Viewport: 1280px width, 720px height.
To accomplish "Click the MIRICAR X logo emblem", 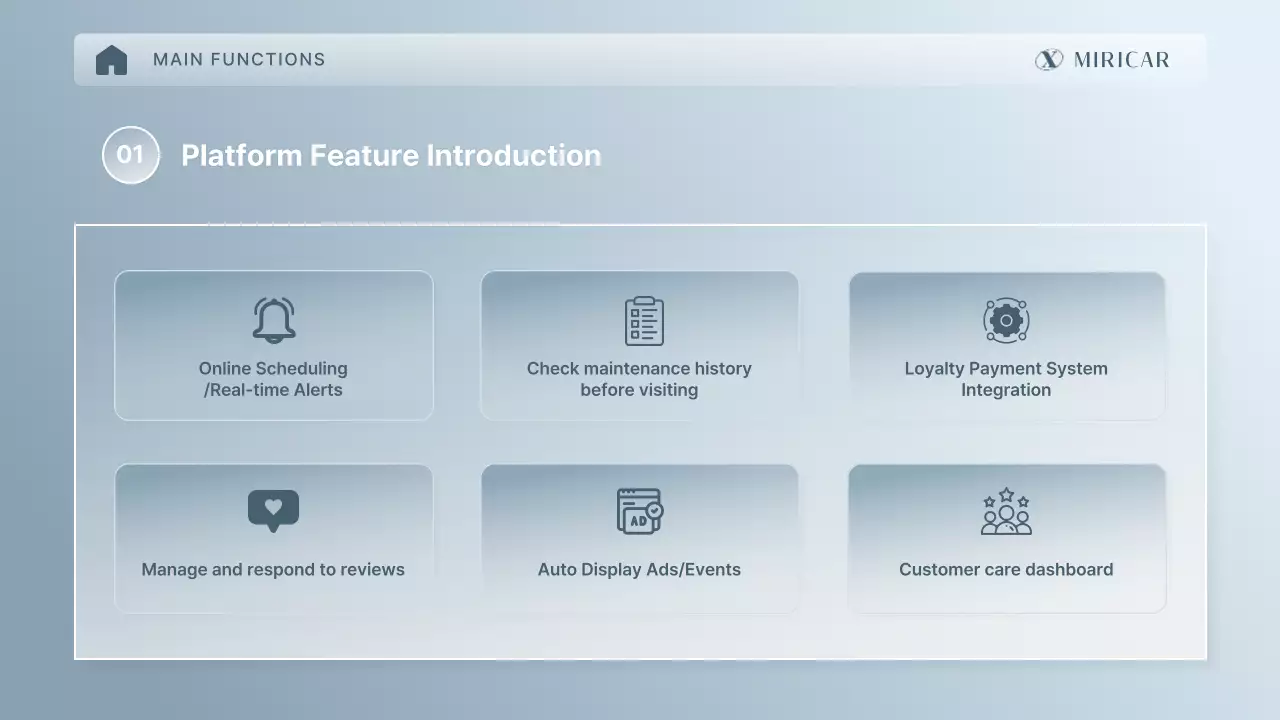I will point(1048,60).
